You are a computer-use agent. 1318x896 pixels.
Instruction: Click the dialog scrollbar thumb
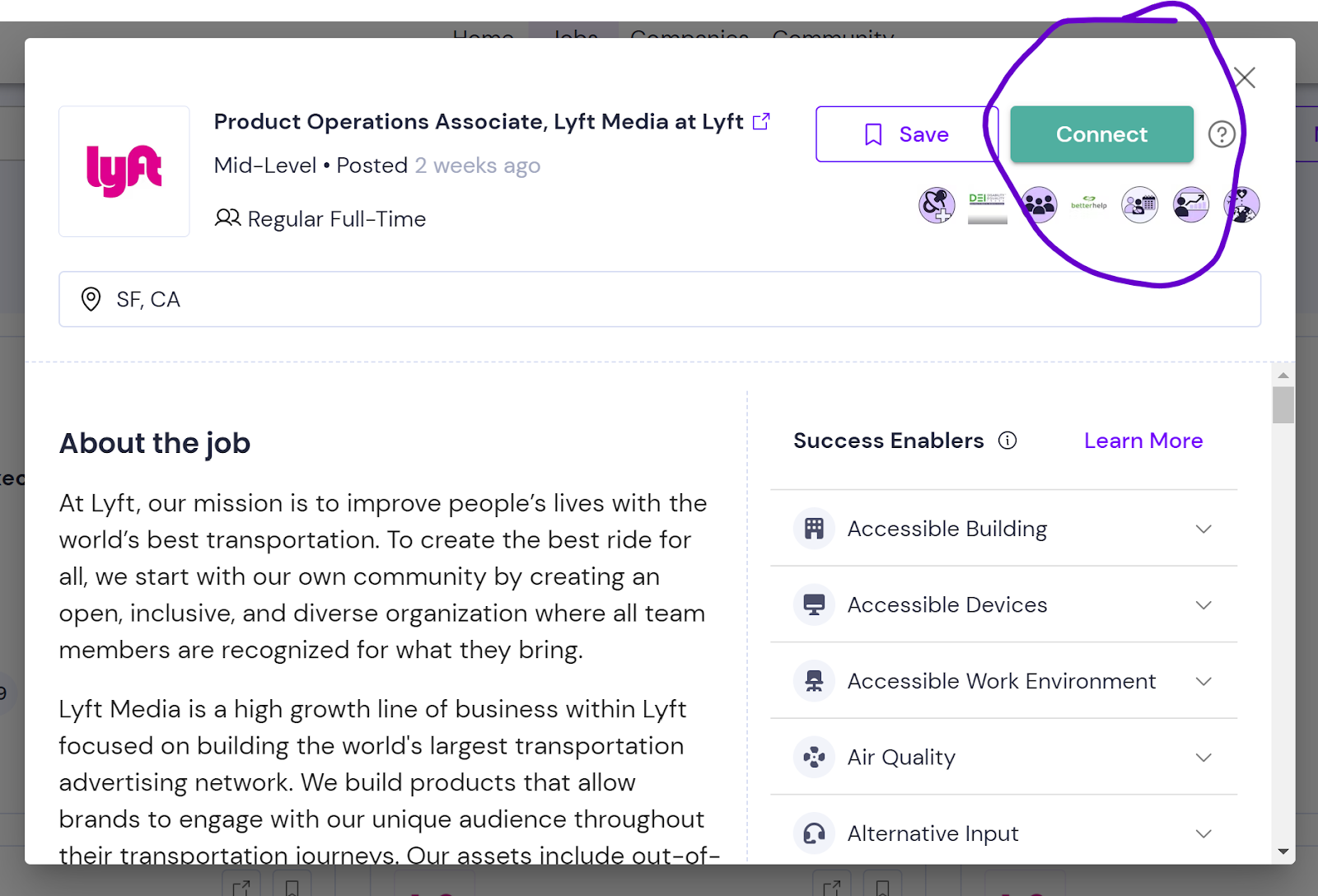[x=1283, y=404]
